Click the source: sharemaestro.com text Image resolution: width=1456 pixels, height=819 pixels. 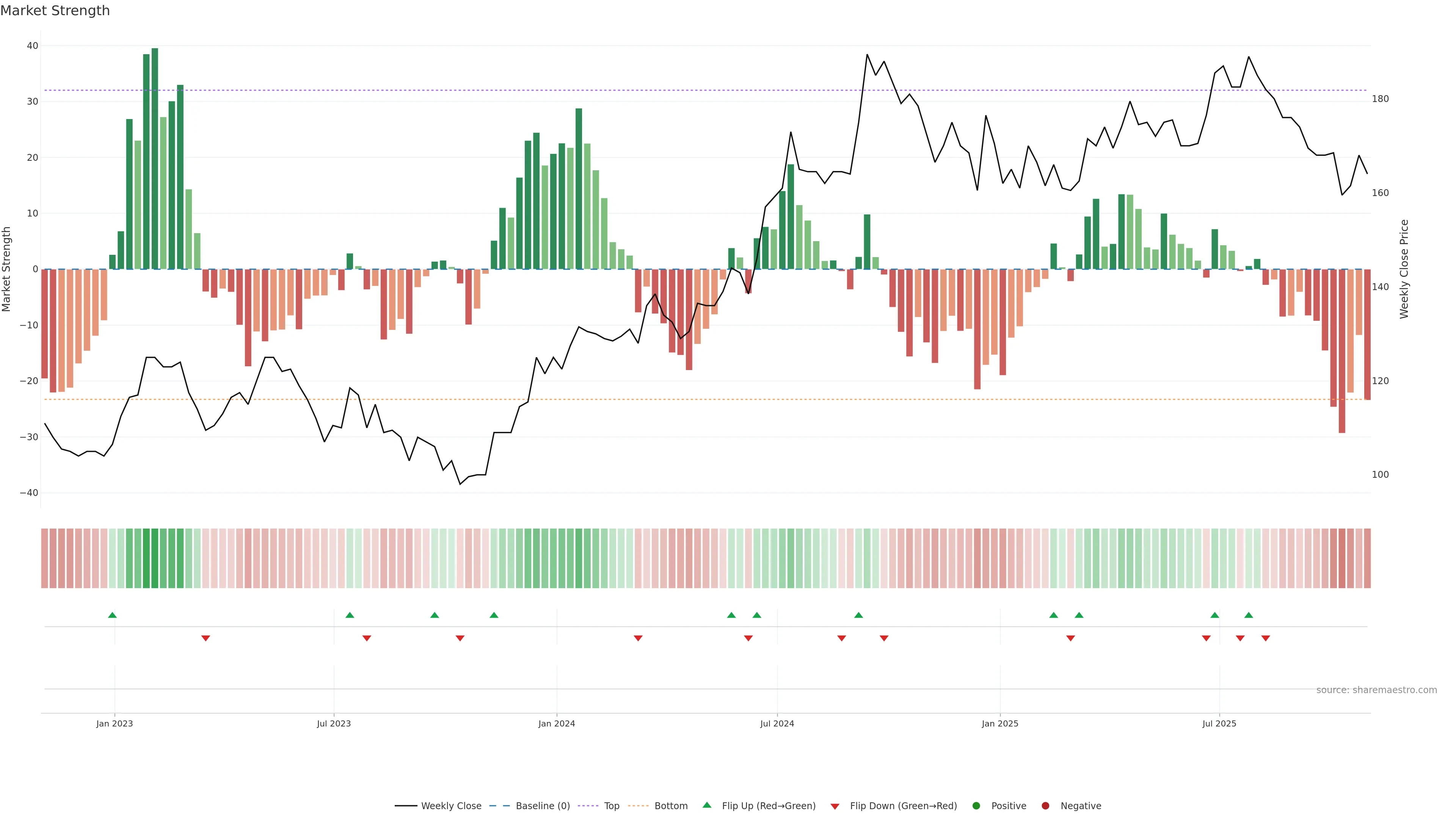coord(1376,690)
